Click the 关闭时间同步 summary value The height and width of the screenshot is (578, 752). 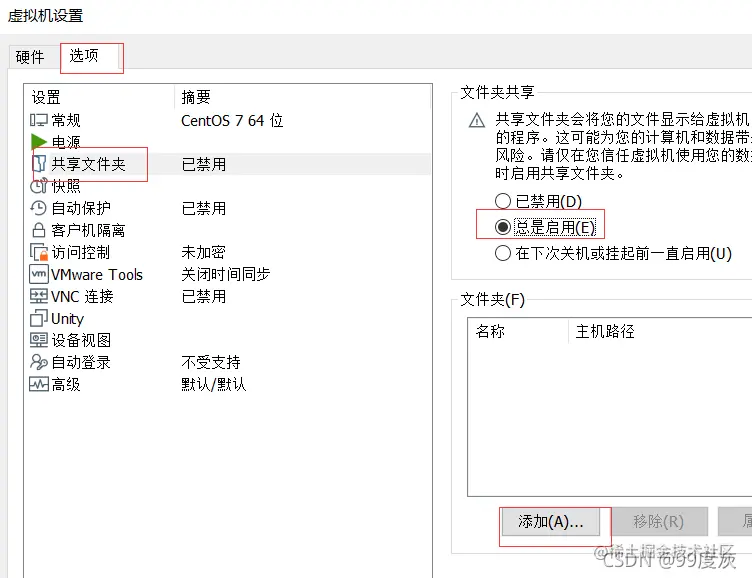point(226,274)
